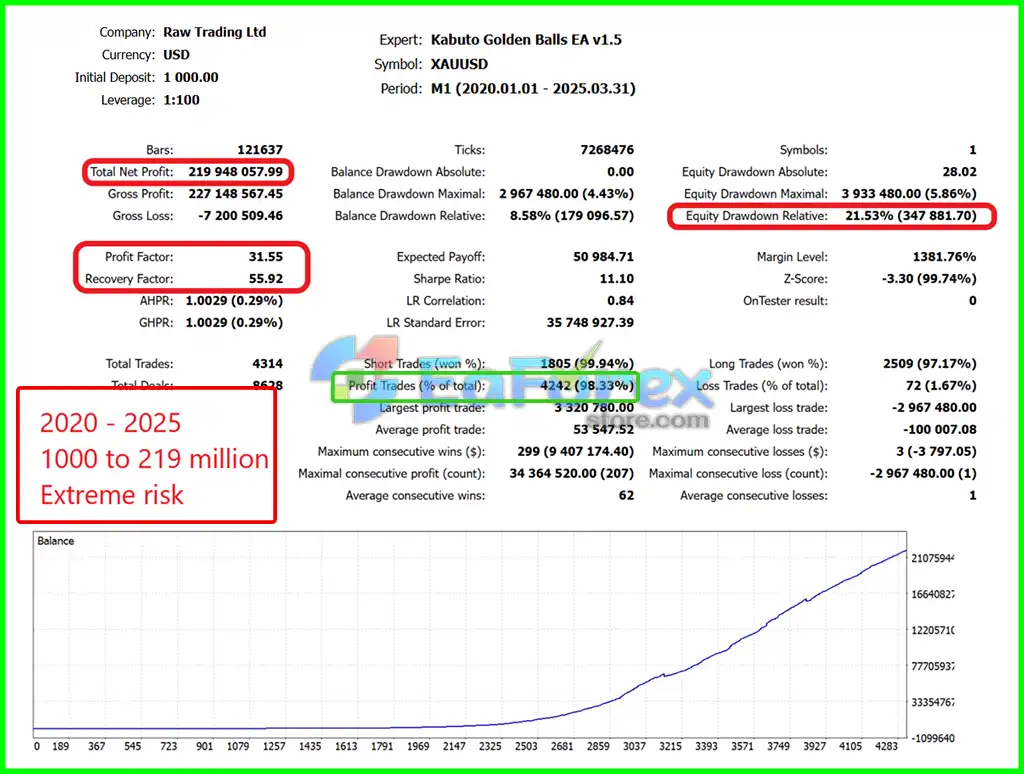This screenshot has height=774, width=1024.
Task: Click the total net profit "219 948 057.99"
Action: point(236,172)
